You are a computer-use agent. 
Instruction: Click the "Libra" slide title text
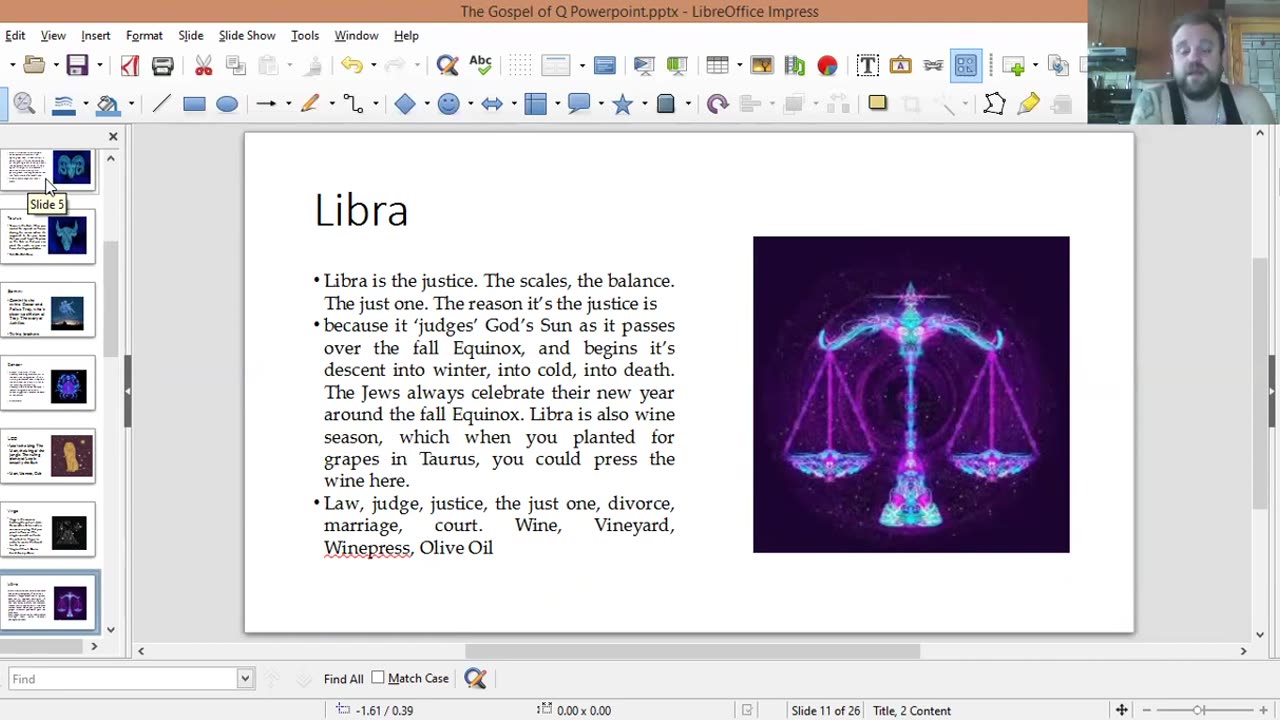[361, 210]
